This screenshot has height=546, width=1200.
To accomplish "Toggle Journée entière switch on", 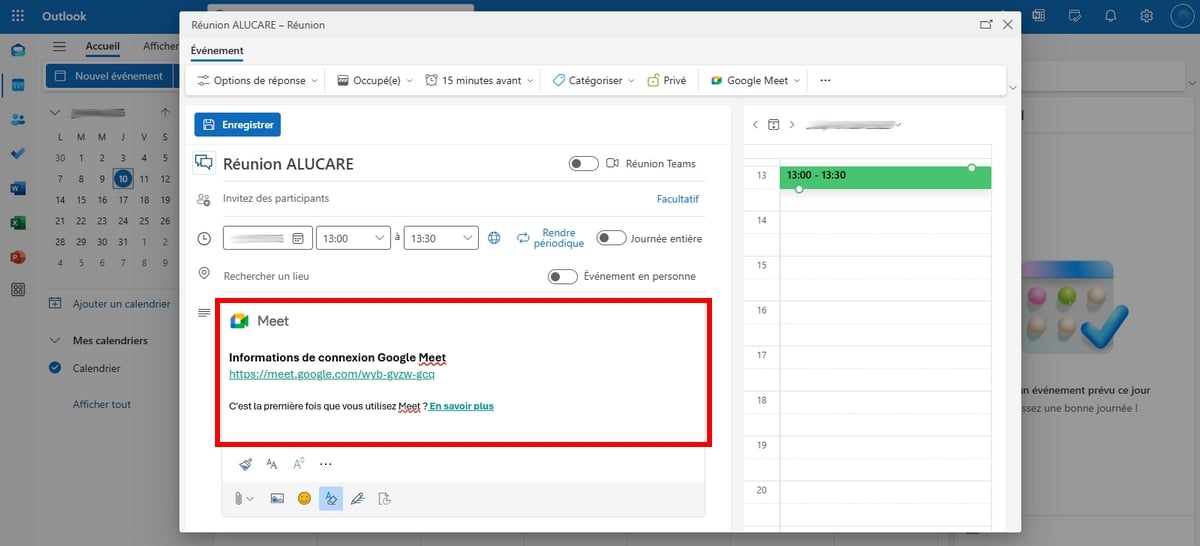I will tap(611, 238).
